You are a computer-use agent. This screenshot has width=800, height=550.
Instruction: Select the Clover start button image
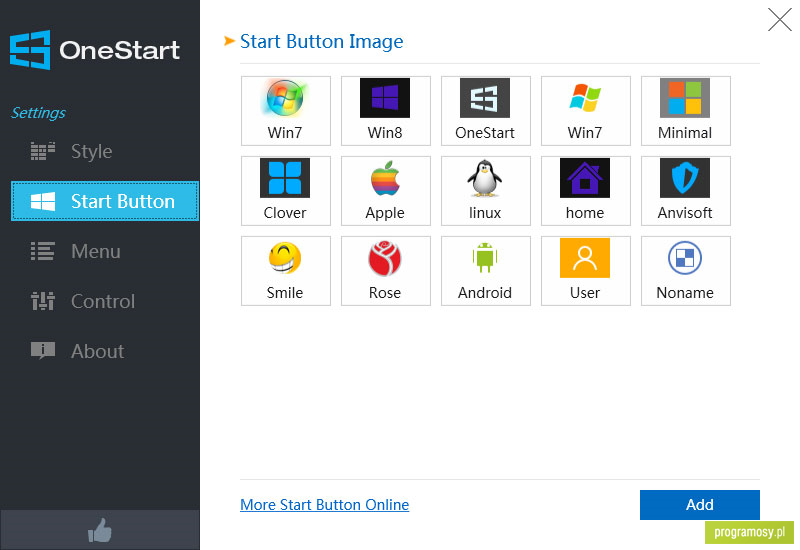[x=286, y=191]
